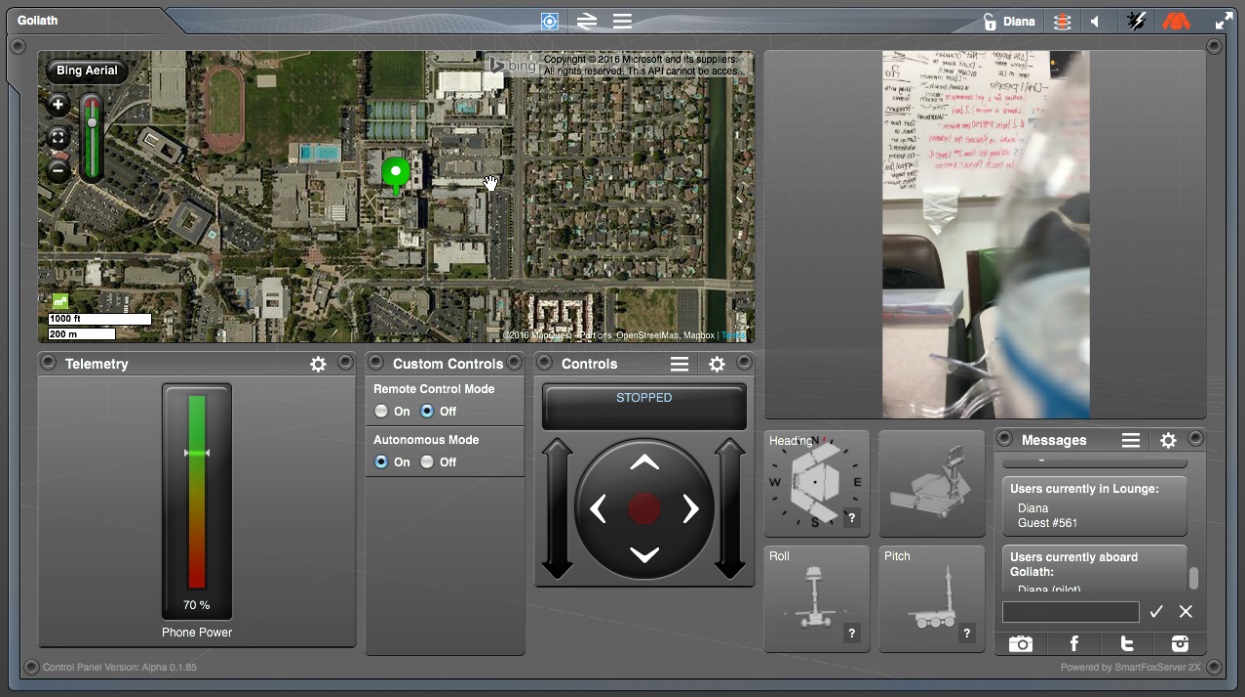
Task: Click the Heading compass widget
Action: [816, 483]
